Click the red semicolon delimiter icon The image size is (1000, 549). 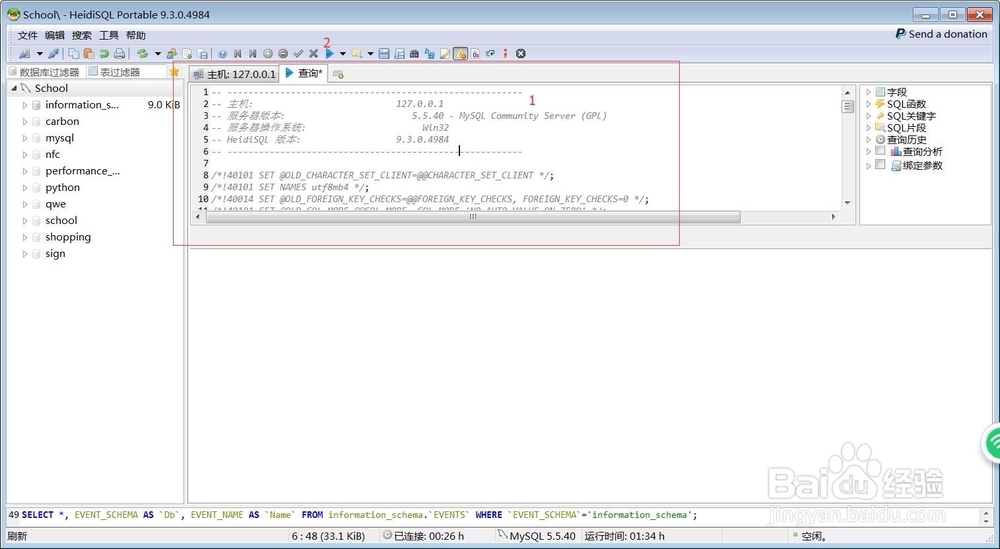click(x=505, y=54)
